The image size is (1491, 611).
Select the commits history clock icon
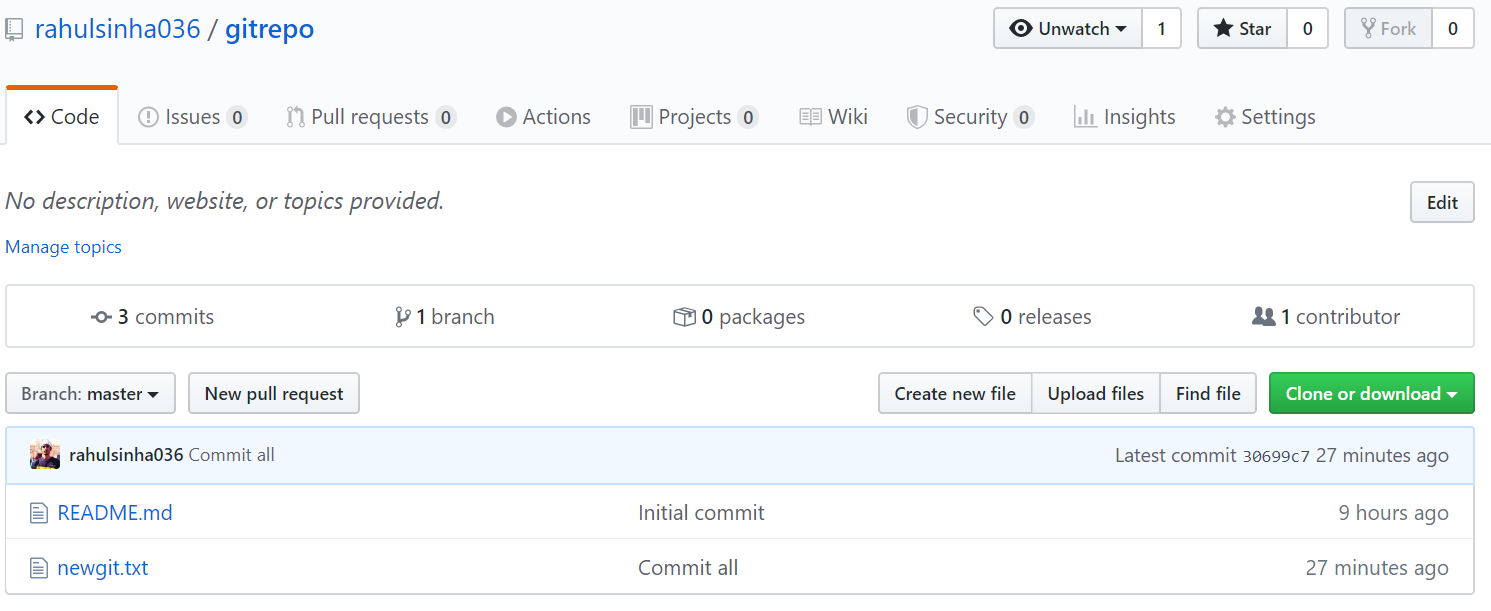click(101, 316)
